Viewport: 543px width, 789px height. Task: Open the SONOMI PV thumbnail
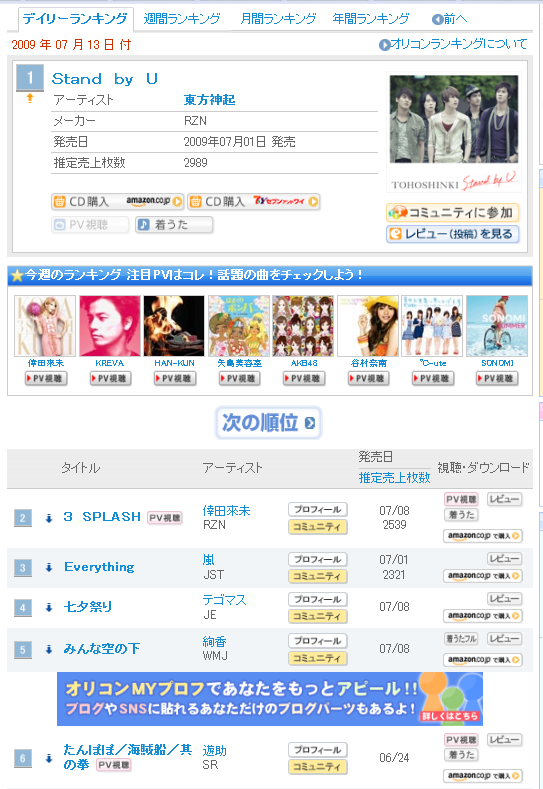click(x=497, y=326)
